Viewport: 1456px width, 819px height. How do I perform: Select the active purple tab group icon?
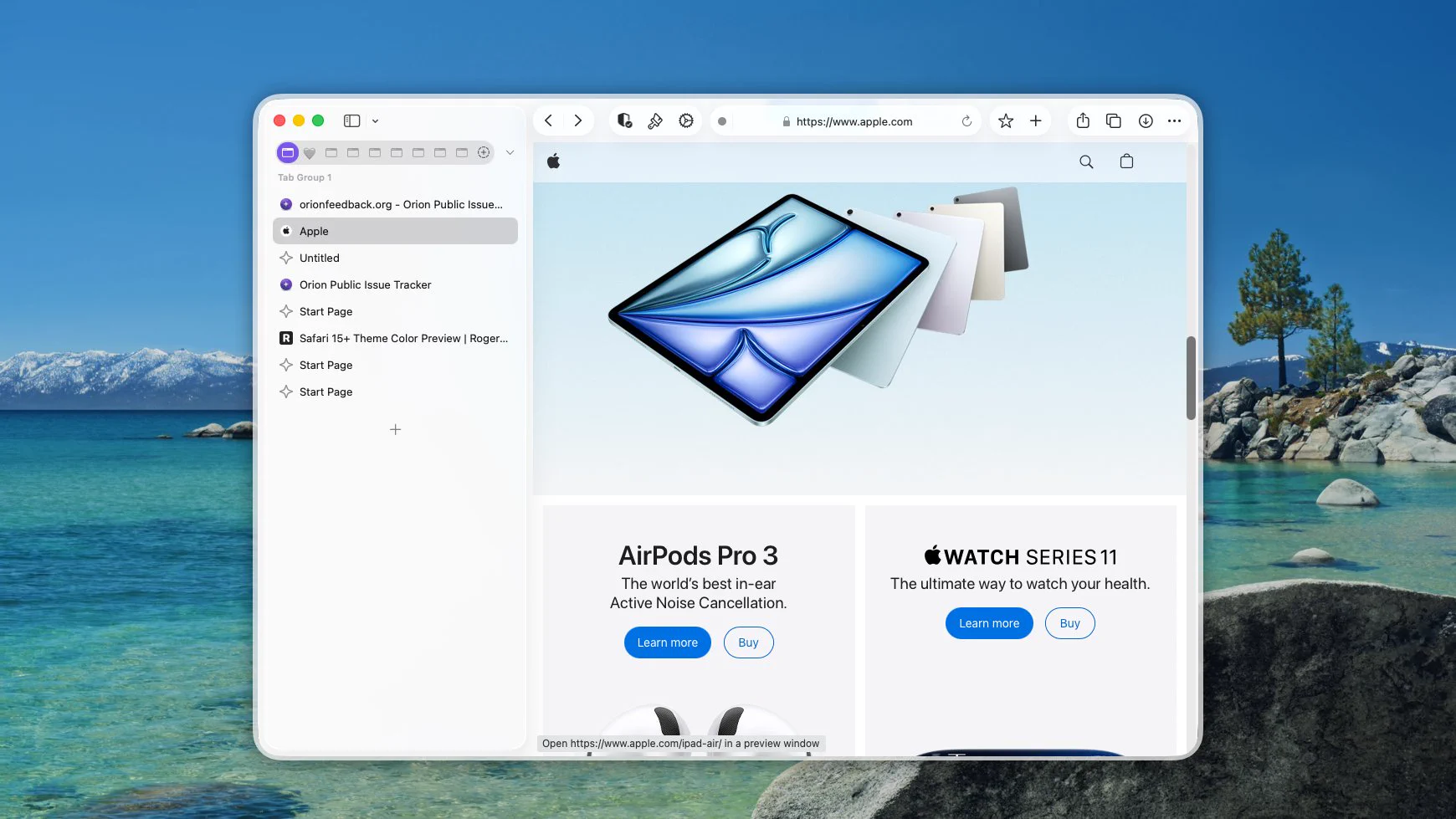point(288,152)
